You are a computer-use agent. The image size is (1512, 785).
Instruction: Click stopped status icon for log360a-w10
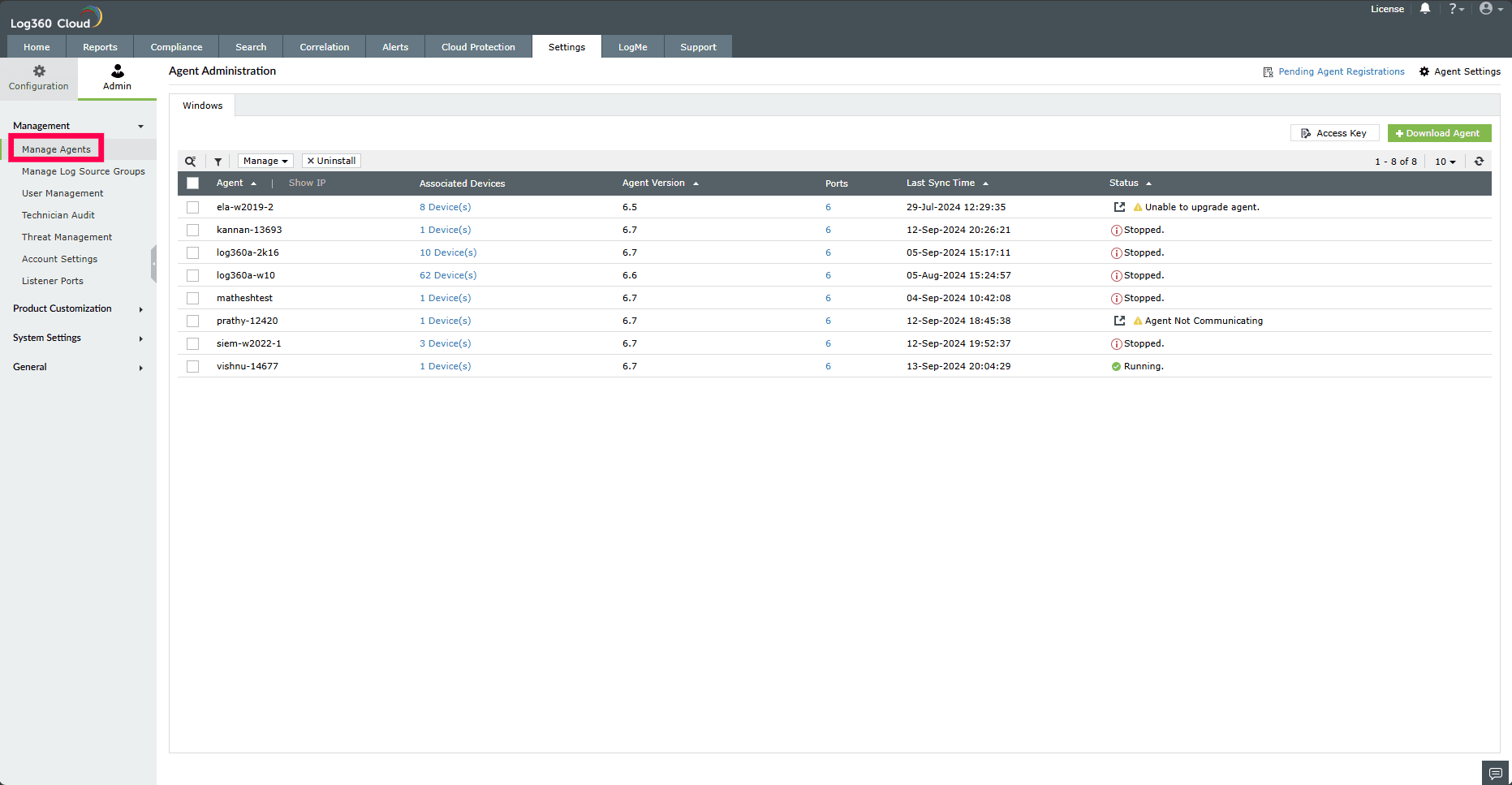(x=1117, y=276)
